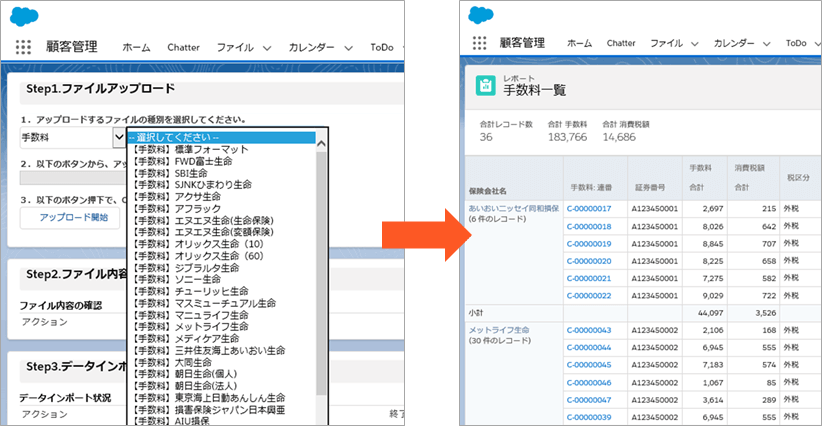
Task: Open record link C-00000021
Action: (x=589, y=278)
